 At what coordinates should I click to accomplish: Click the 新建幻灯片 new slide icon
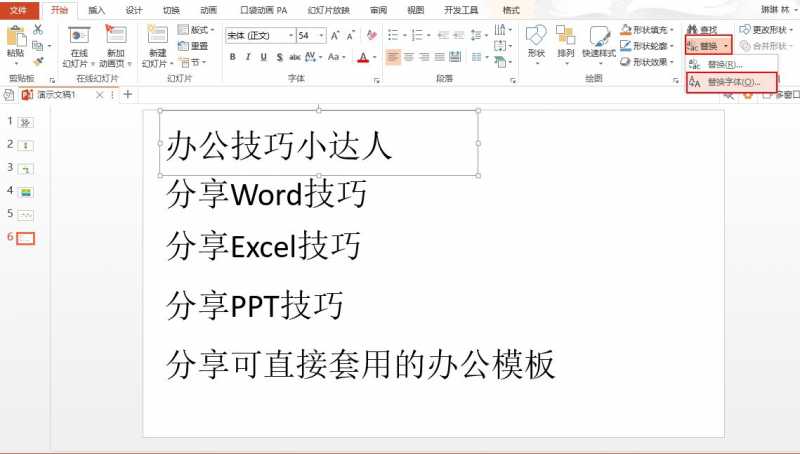pos(158,36)
